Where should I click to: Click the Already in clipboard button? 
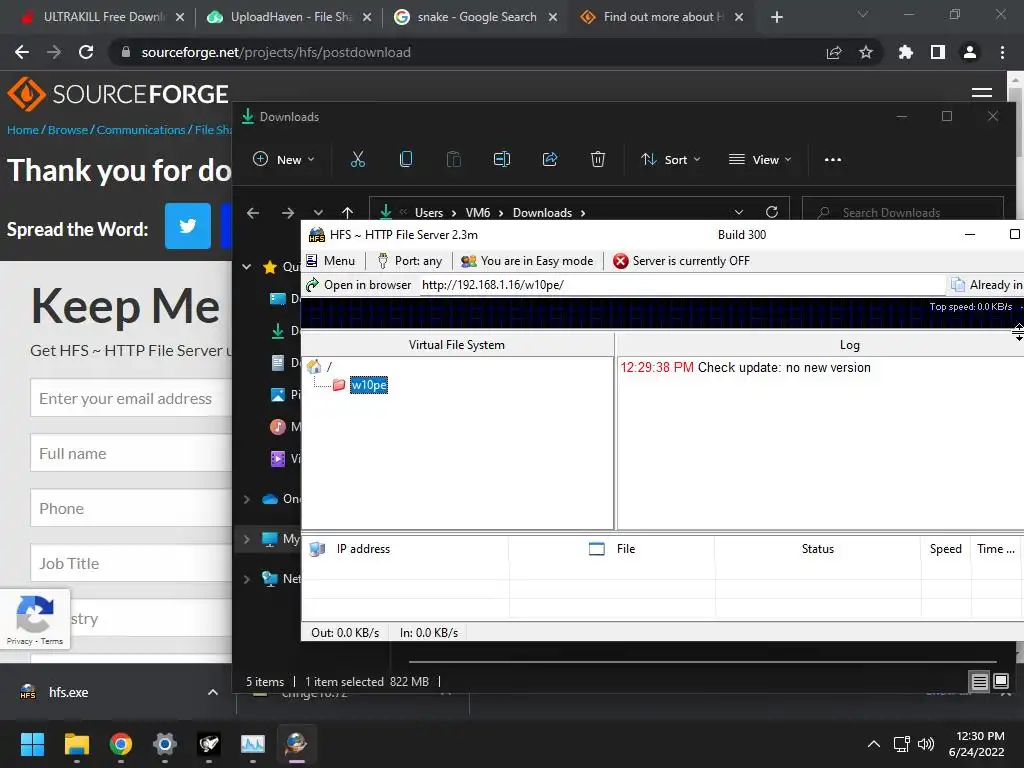(x=987, y=285)
